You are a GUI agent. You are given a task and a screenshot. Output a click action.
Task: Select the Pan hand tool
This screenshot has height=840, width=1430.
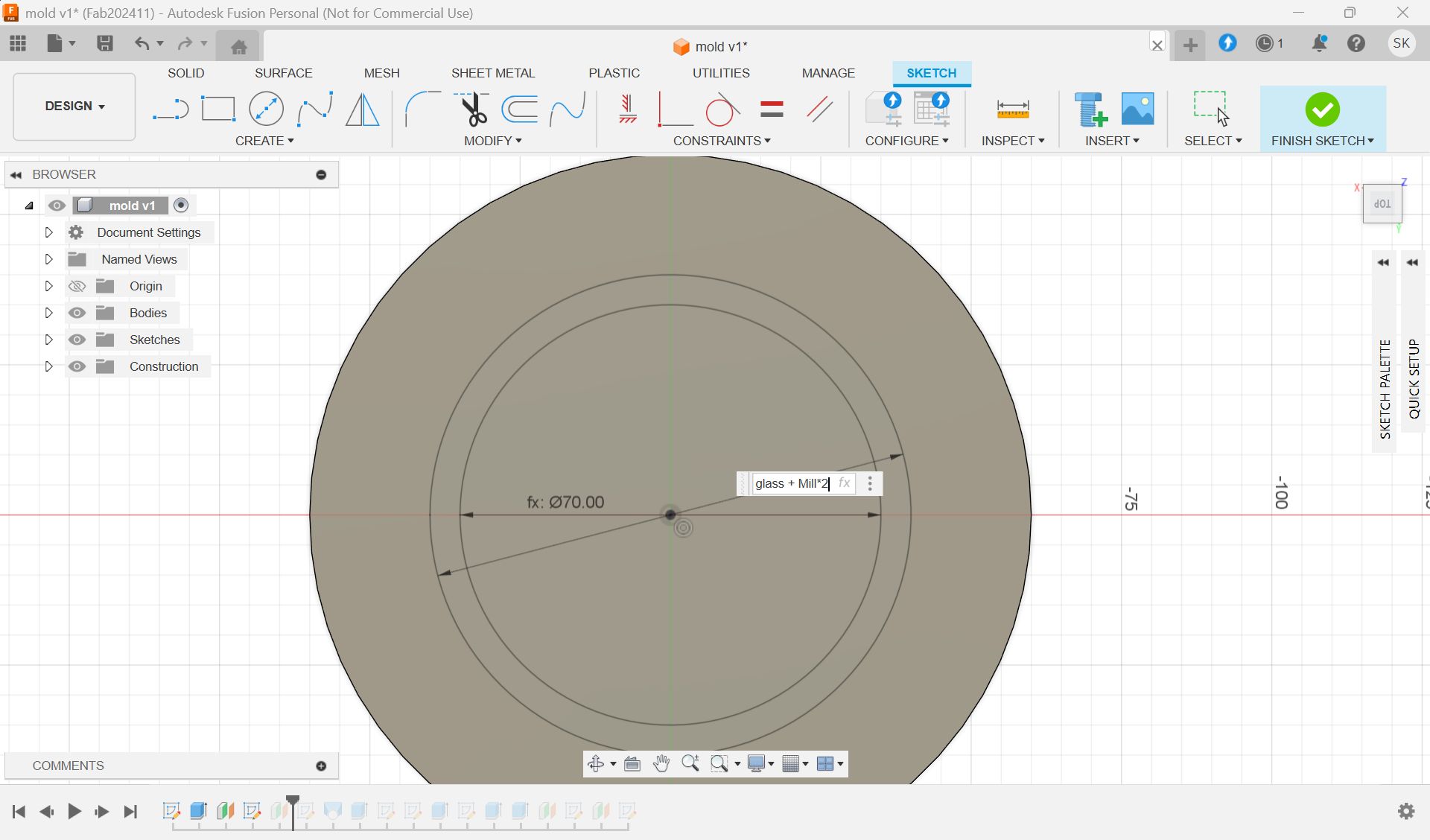point(661,763)
